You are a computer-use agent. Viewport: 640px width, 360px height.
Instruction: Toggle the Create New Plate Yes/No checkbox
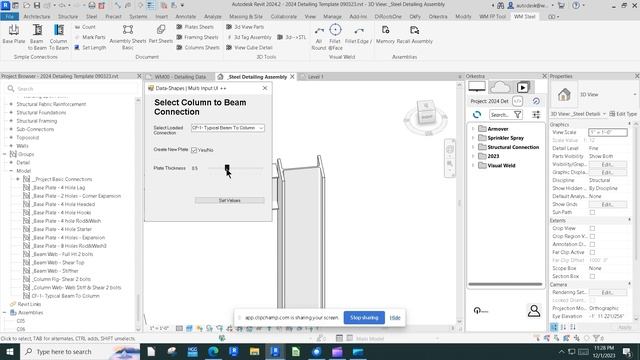coord(194,150)
